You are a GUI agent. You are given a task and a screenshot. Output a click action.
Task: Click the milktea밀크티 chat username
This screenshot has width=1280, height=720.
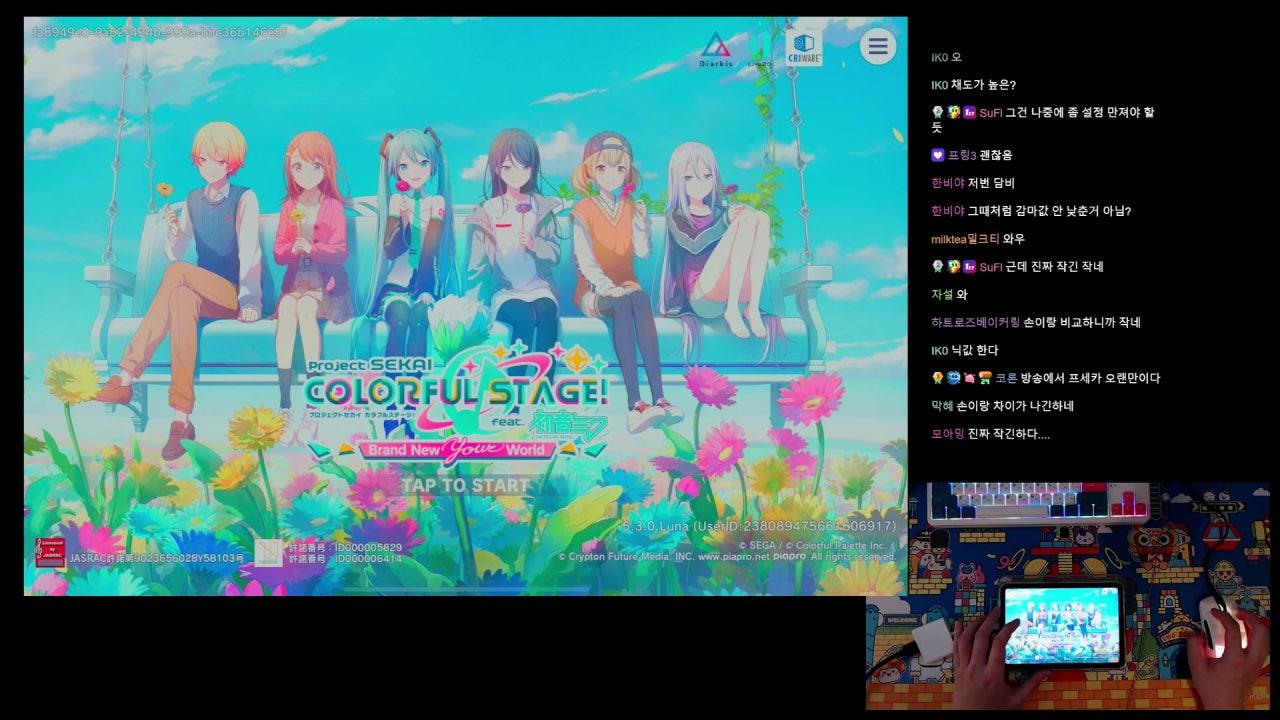point(964,239)
